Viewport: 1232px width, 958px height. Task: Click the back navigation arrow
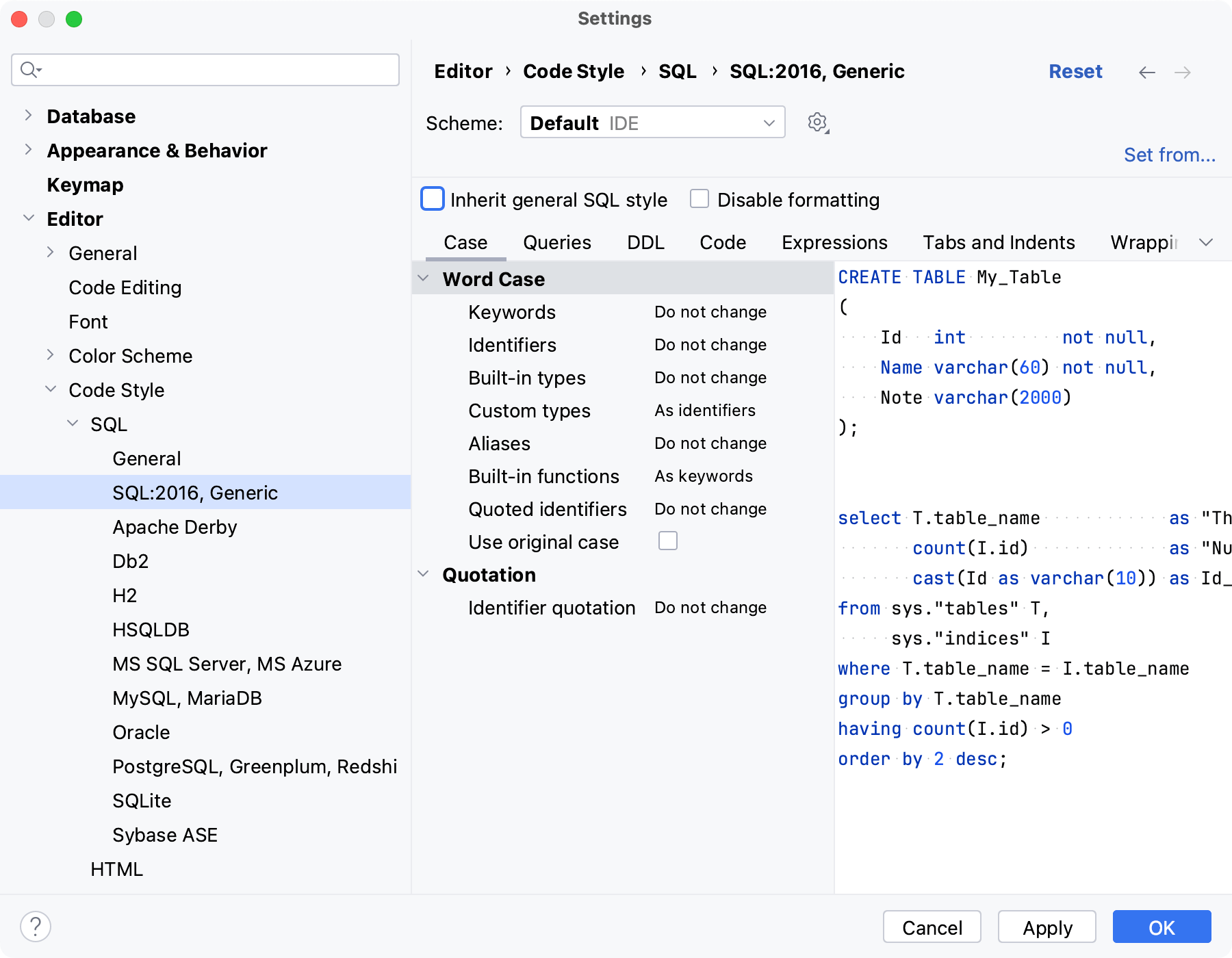tap(1147, 73)
